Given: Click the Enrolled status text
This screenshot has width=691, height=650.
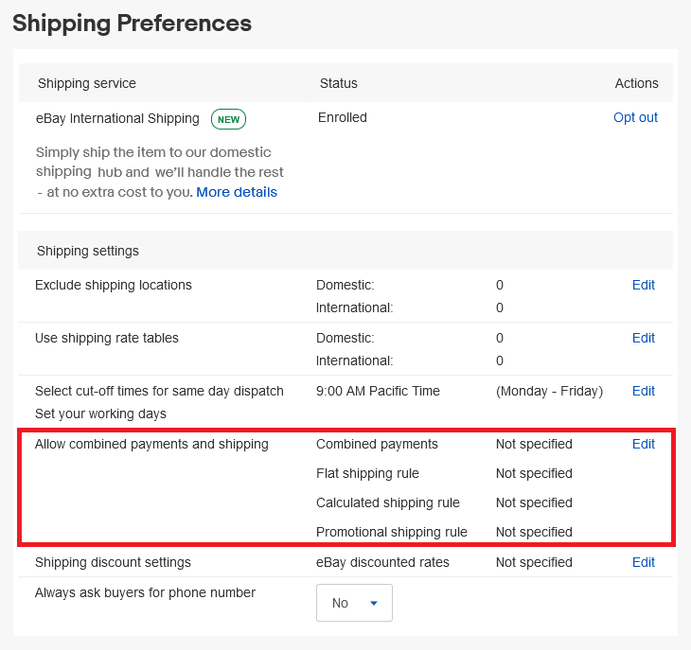Looking at the screenshot, I should [342, 118].
